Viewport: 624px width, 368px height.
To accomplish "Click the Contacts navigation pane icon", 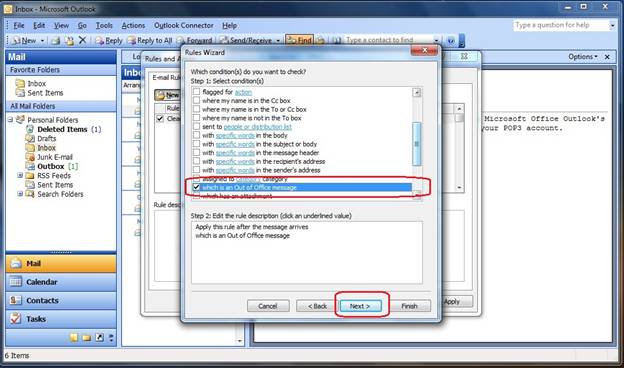I will (16, 300).
